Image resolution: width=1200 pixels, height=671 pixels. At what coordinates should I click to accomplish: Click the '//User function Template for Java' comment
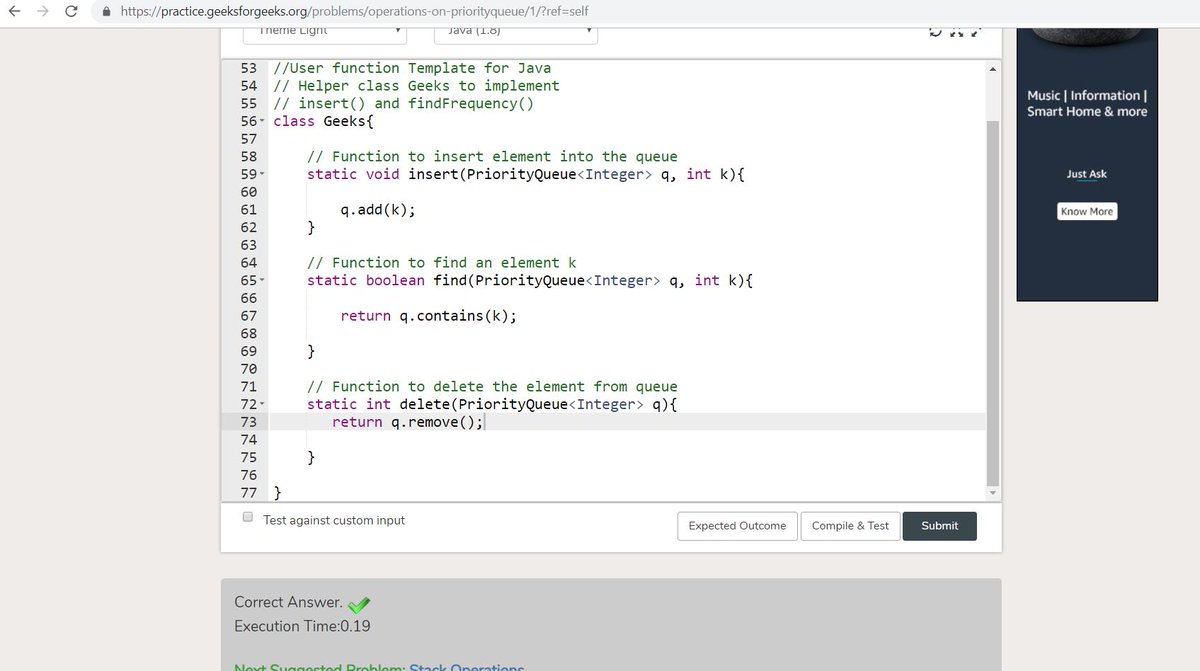click(x=412, y=68)
